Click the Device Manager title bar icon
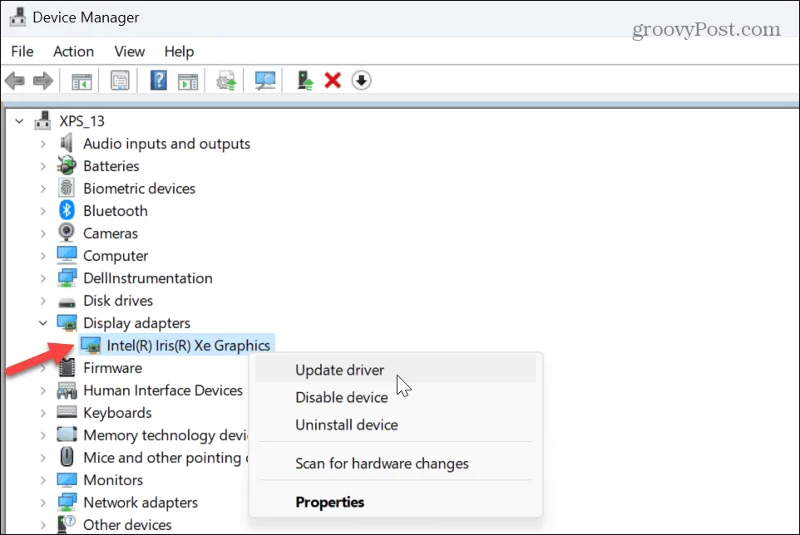 pyautogui.click(x=17, y=17)
